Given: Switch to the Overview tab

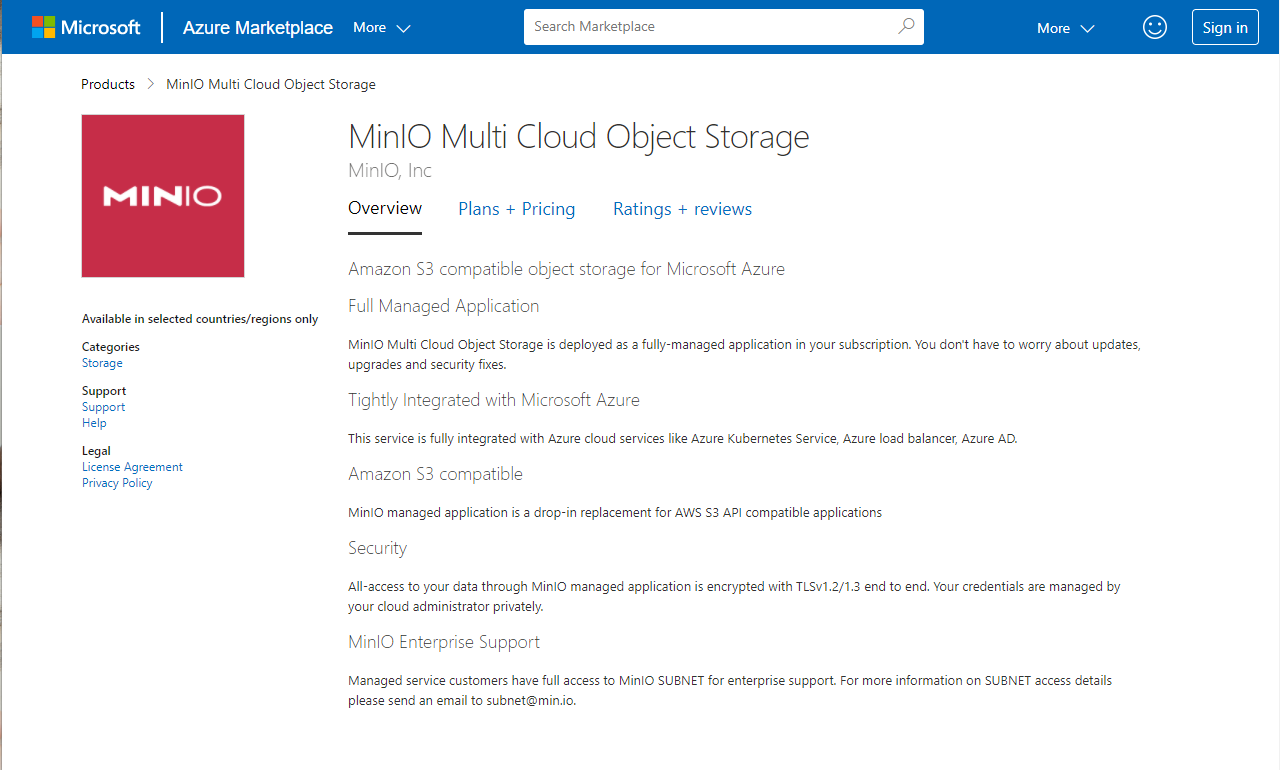Looking at the screenshot, I should click(x=385, y=209).
